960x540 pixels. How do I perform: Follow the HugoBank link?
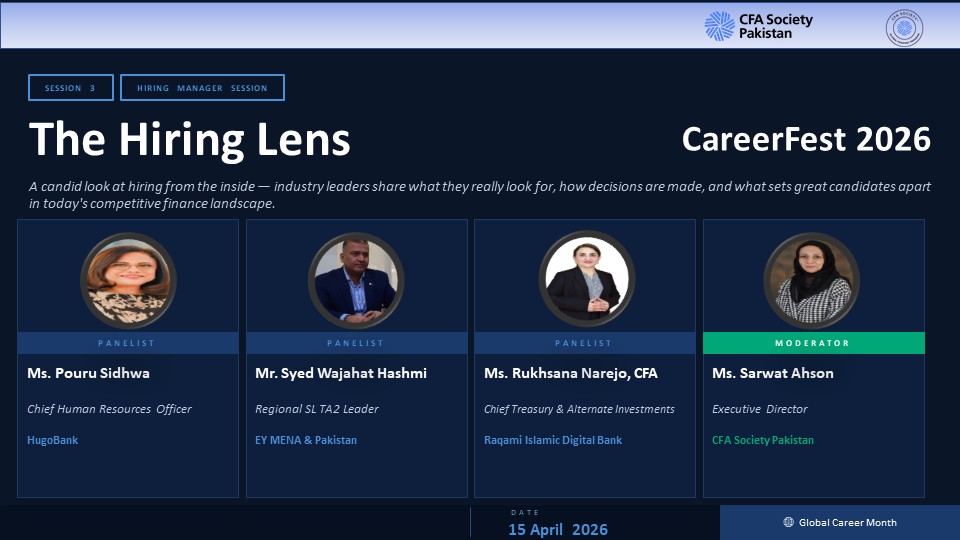(53, 440)
